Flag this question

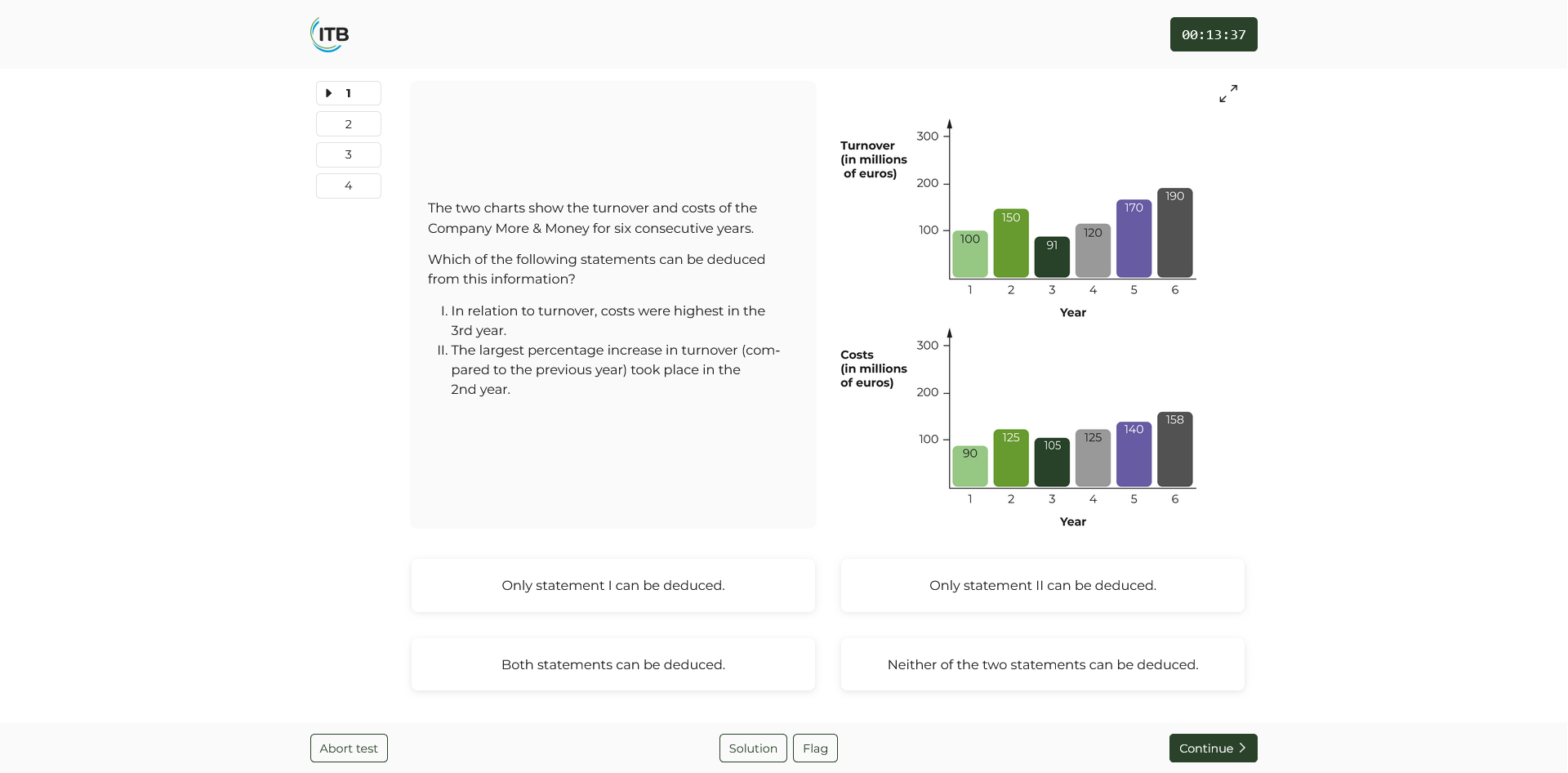coord(815,748)
